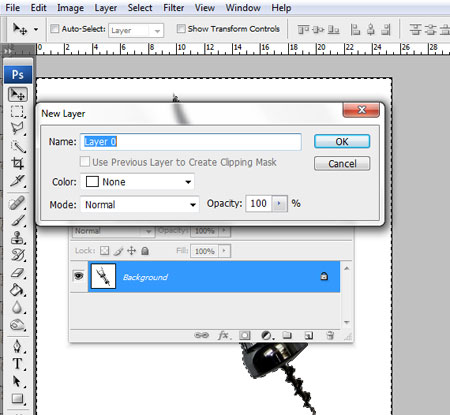Screen dimensions: 450x415
Task: Select the Sponge tool
Action: [x=17, y=324]
